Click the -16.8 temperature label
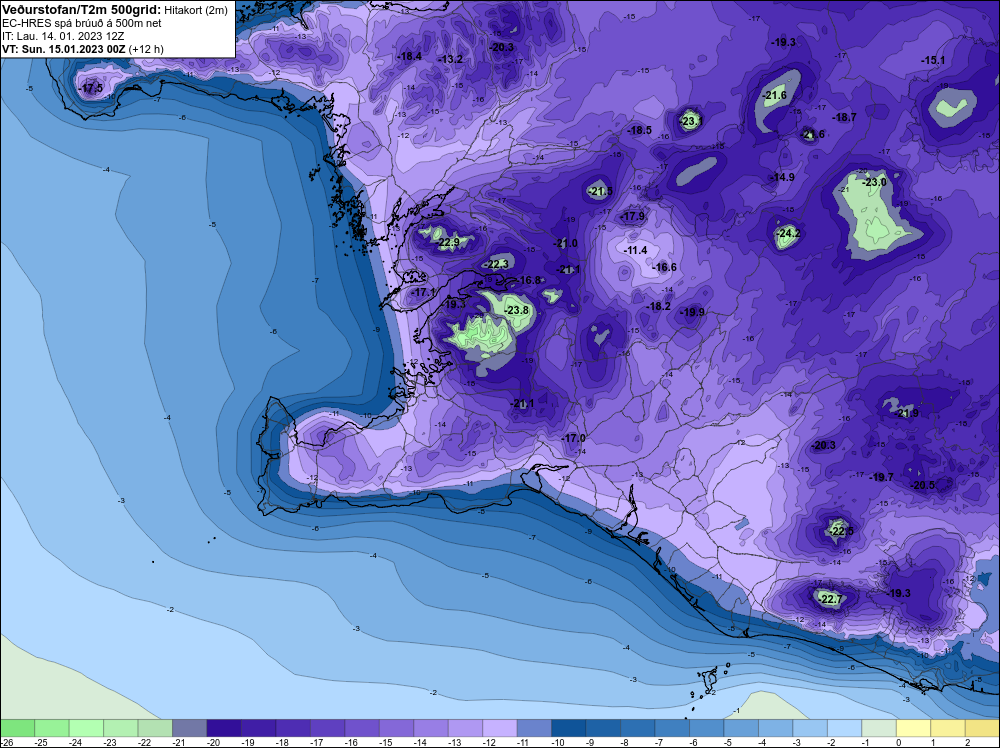The height and width of the screenshot is (748, 1000). pyautogui.click(x=529, y=280)
